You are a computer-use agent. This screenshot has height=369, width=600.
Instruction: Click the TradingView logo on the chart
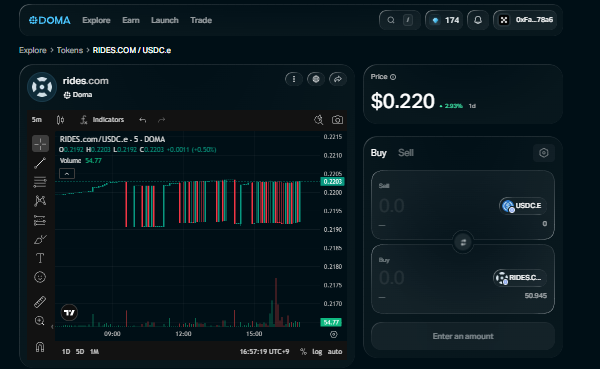point(69,313)
